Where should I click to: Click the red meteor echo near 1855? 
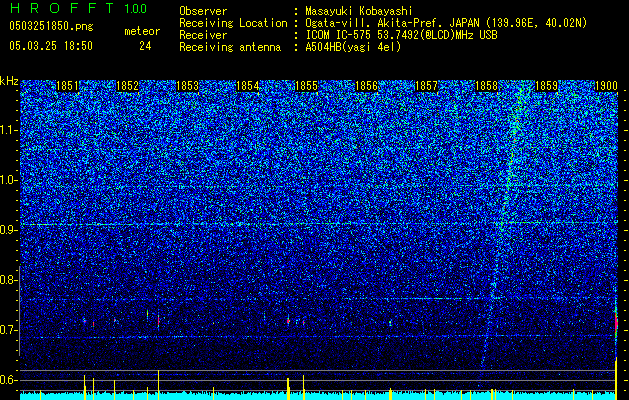[288, 321]
